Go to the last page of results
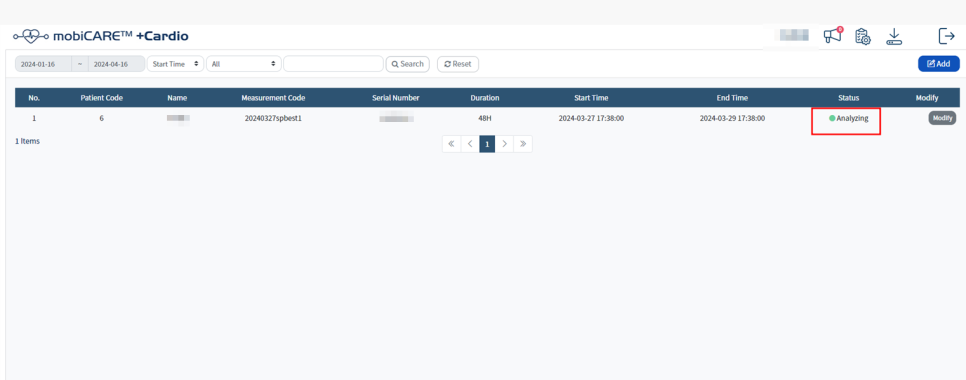The image size is (966, 380). (523, 144)
